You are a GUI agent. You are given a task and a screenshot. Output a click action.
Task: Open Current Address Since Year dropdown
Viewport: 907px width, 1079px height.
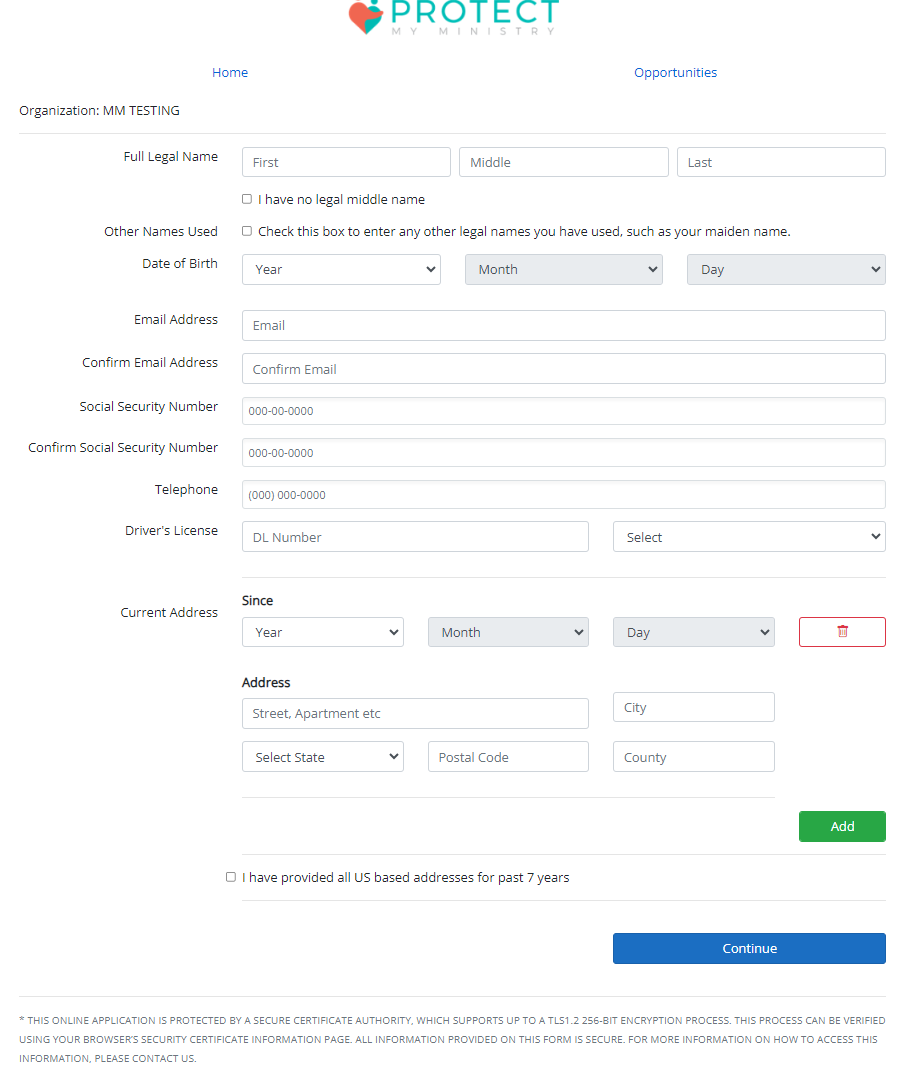coord(322,632)
